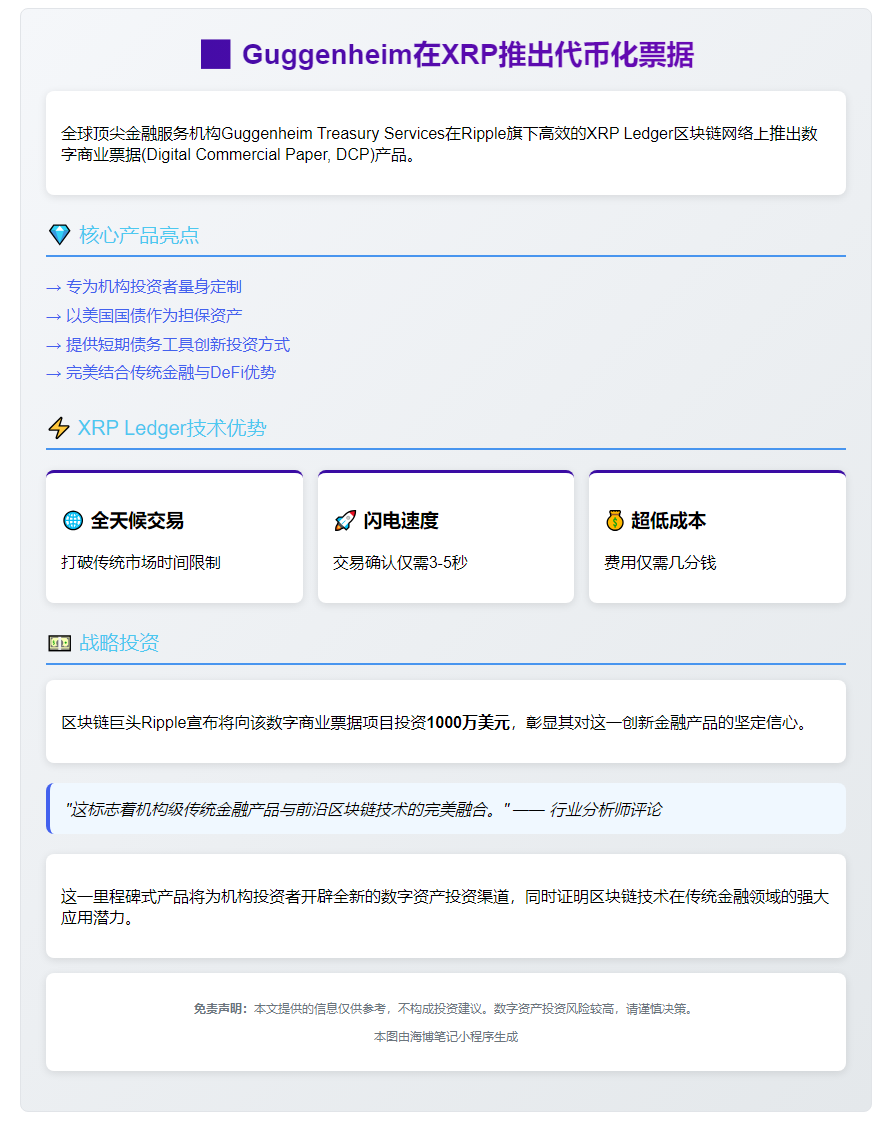Click the card title 闪电速度
Image resolution: width=892 pixels, height=1143 pixels.
pyautogui.click(x=401, y=520)
